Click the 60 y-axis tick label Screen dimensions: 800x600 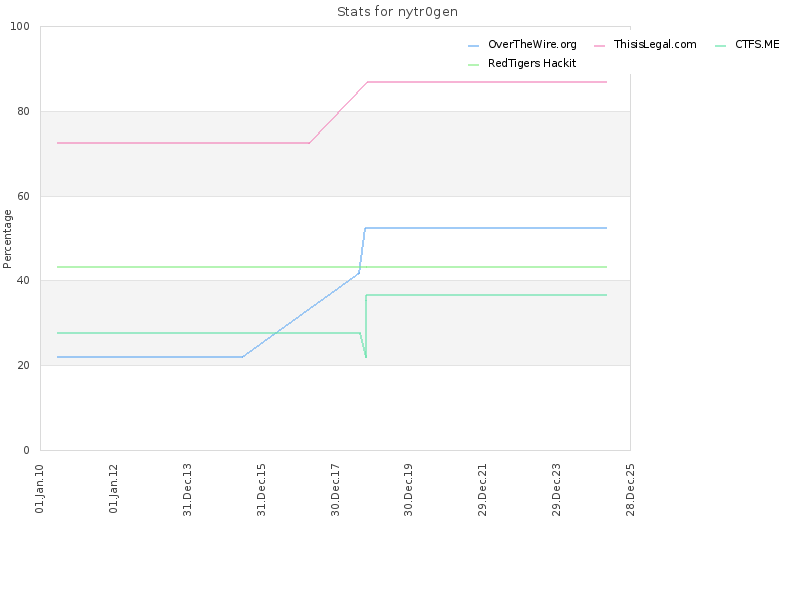pyautogui.click(x=23, y=196)
